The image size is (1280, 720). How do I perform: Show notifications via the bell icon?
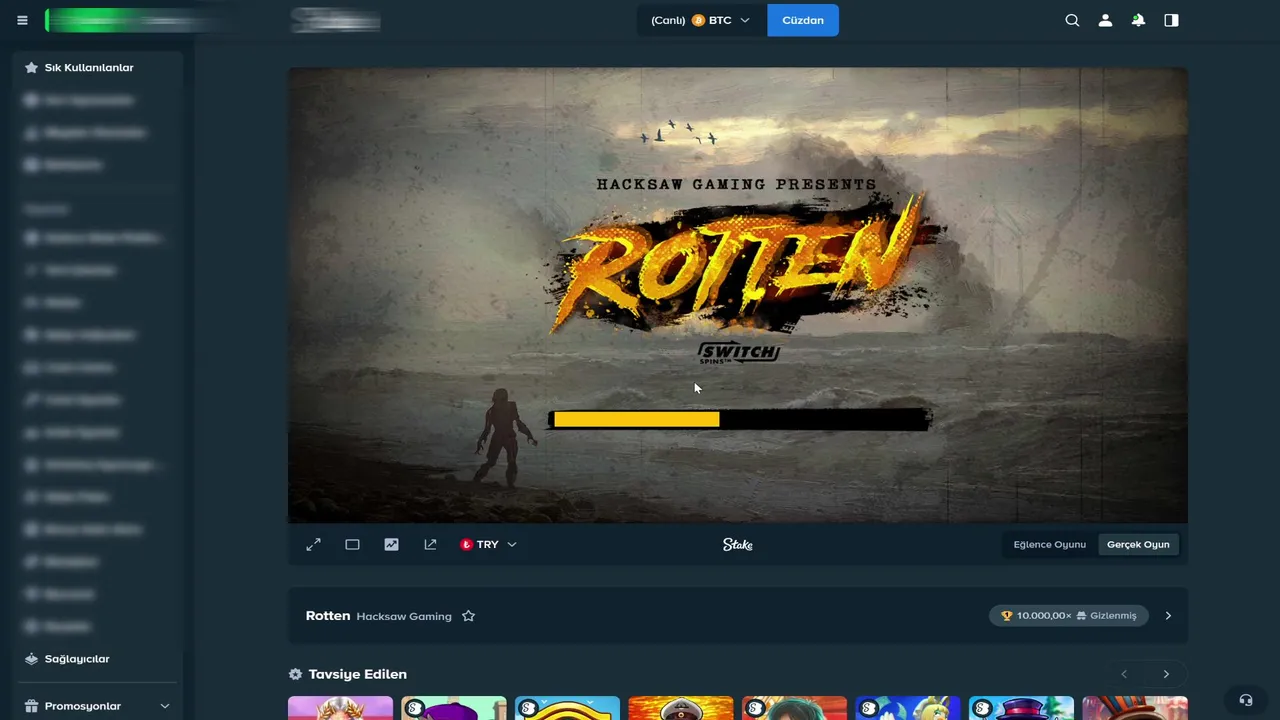tap(1138, 20)
